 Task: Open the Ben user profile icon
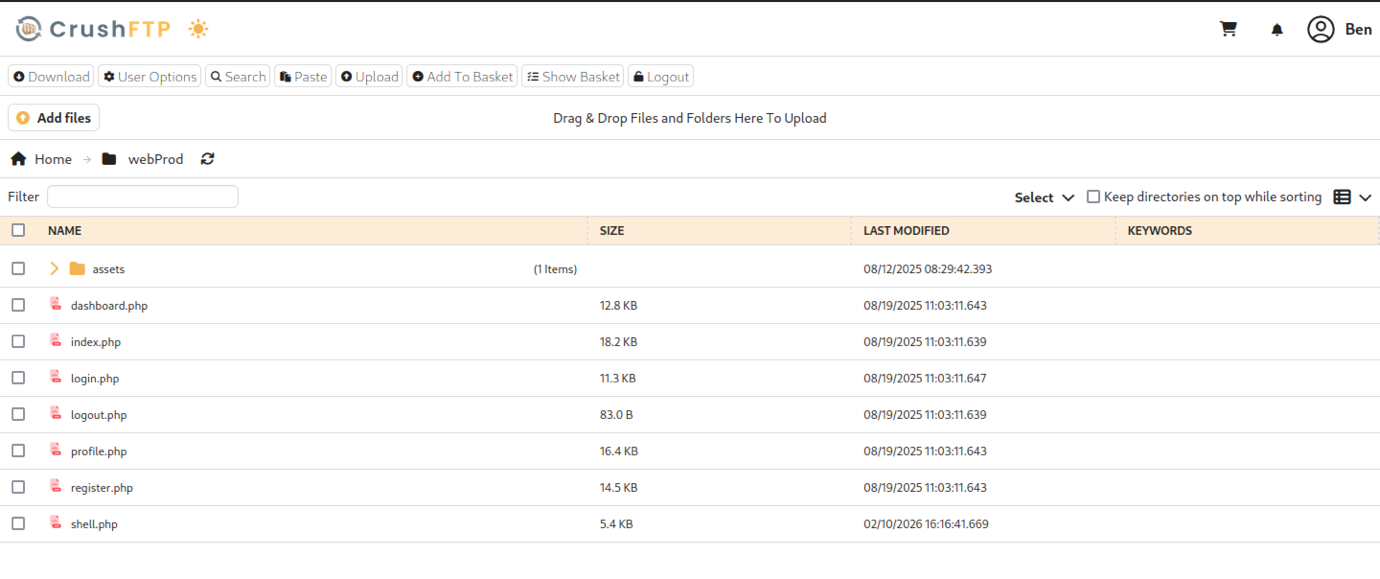[x=1321, y=29]
